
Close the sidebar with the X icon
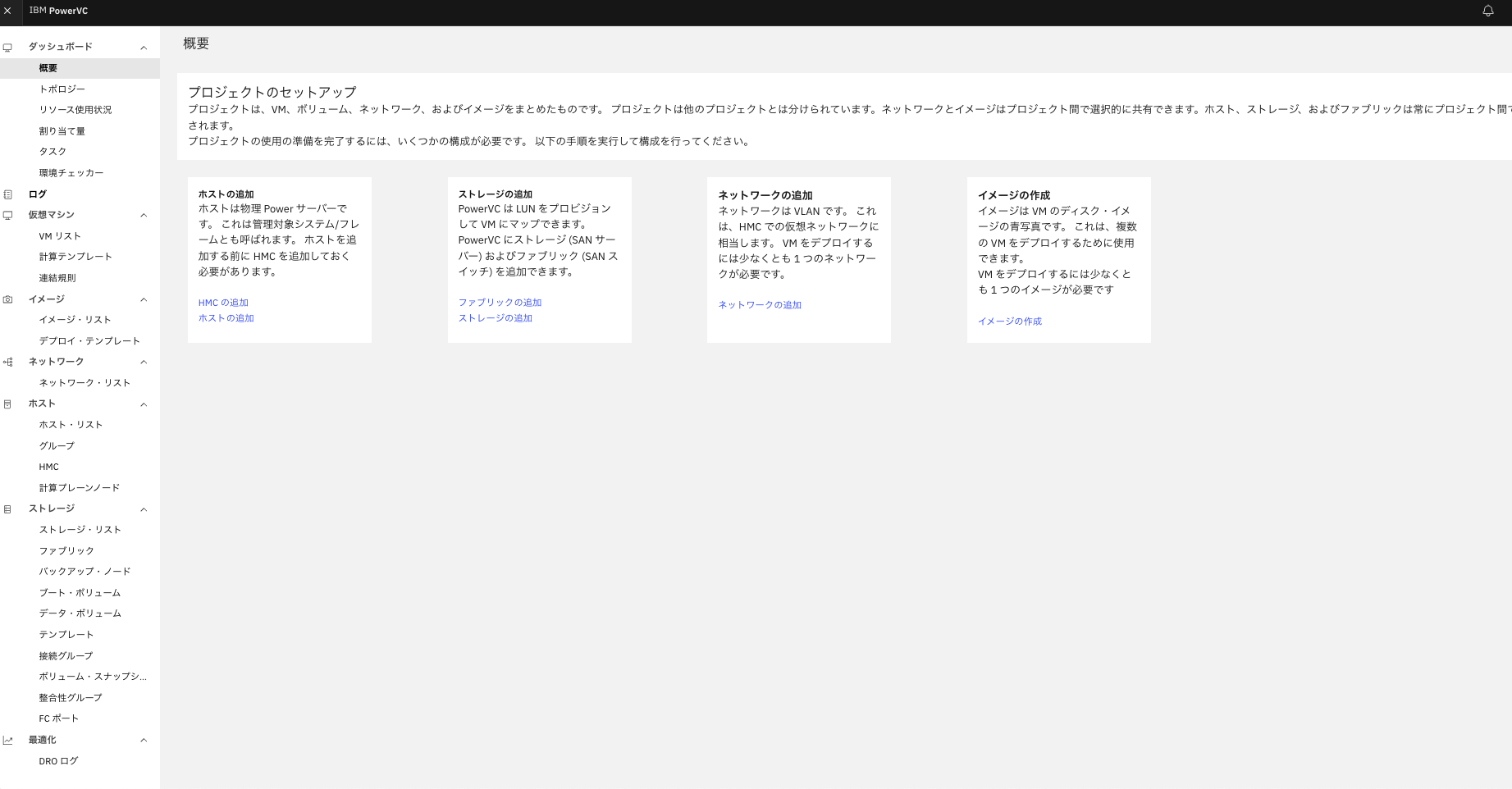click(x=8, y=11)
